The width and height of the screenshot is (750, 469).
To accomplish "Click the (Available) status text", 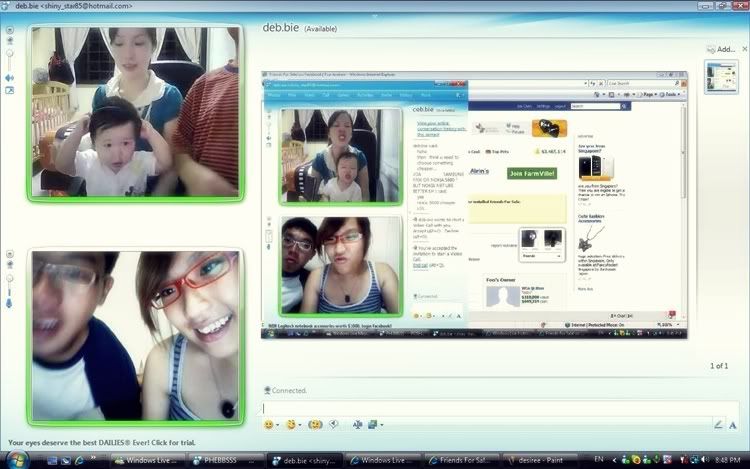I will coord(320,29).
